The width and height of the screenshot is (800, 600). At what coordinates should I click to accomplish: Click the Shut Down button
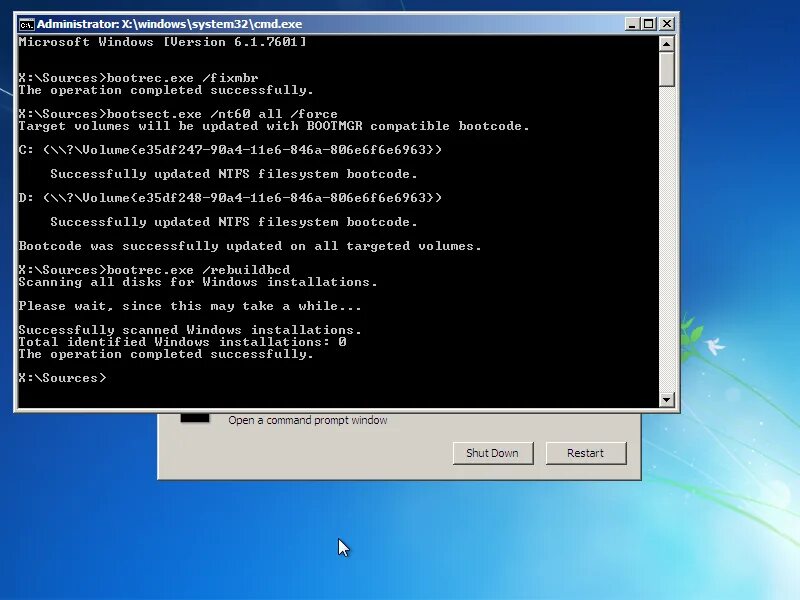[x=493, y=453]
